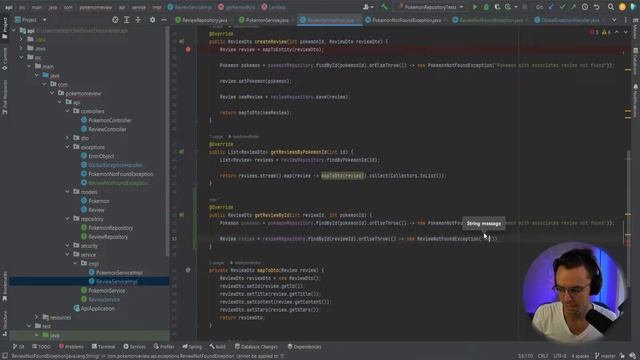The height and width of the screenshot is (360, 640).
Task: Jump to next highlighted error arrow
Action: (x=625, y=32)
